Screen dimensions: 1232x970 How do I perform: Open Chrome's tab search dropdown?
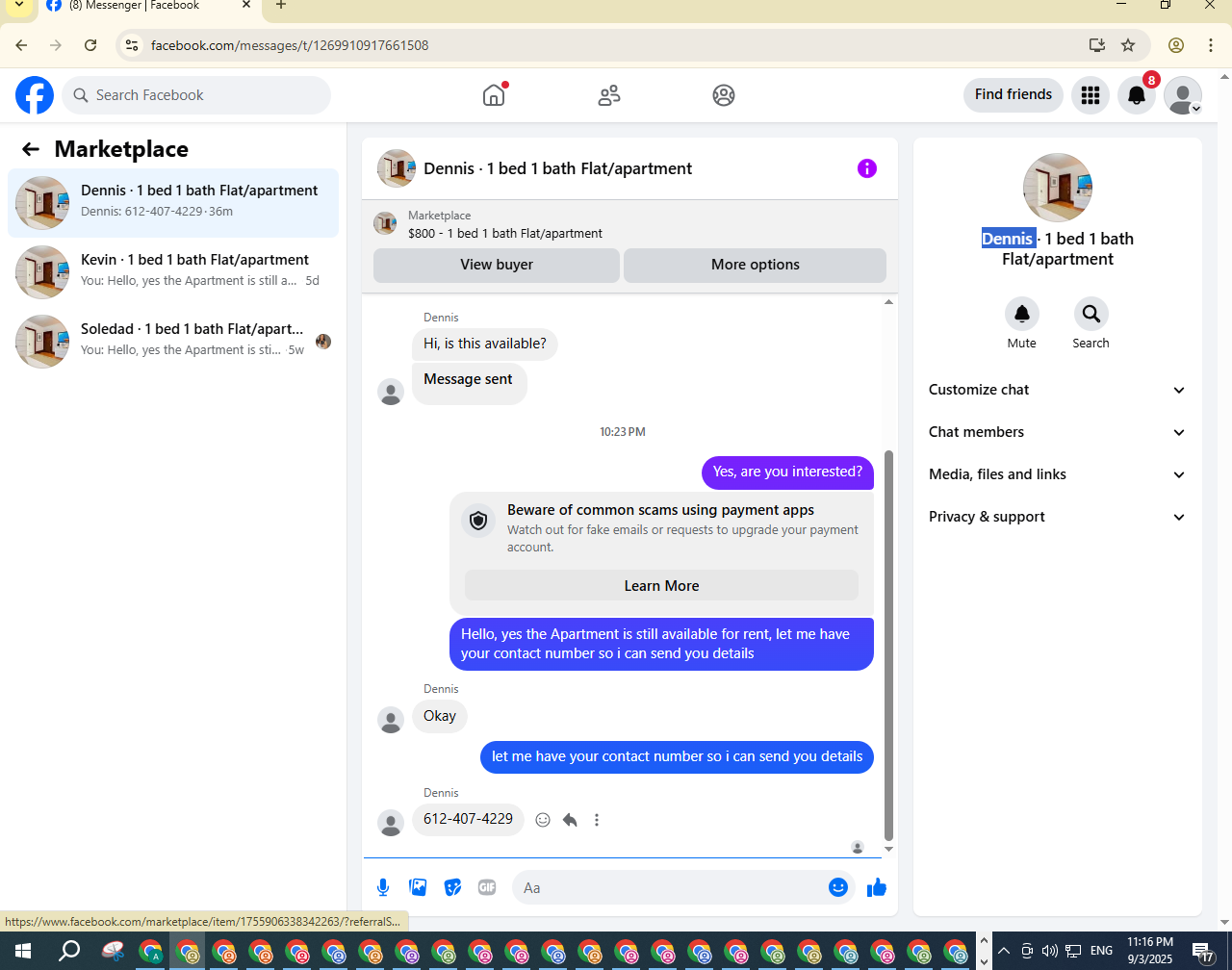click(18, 6)
